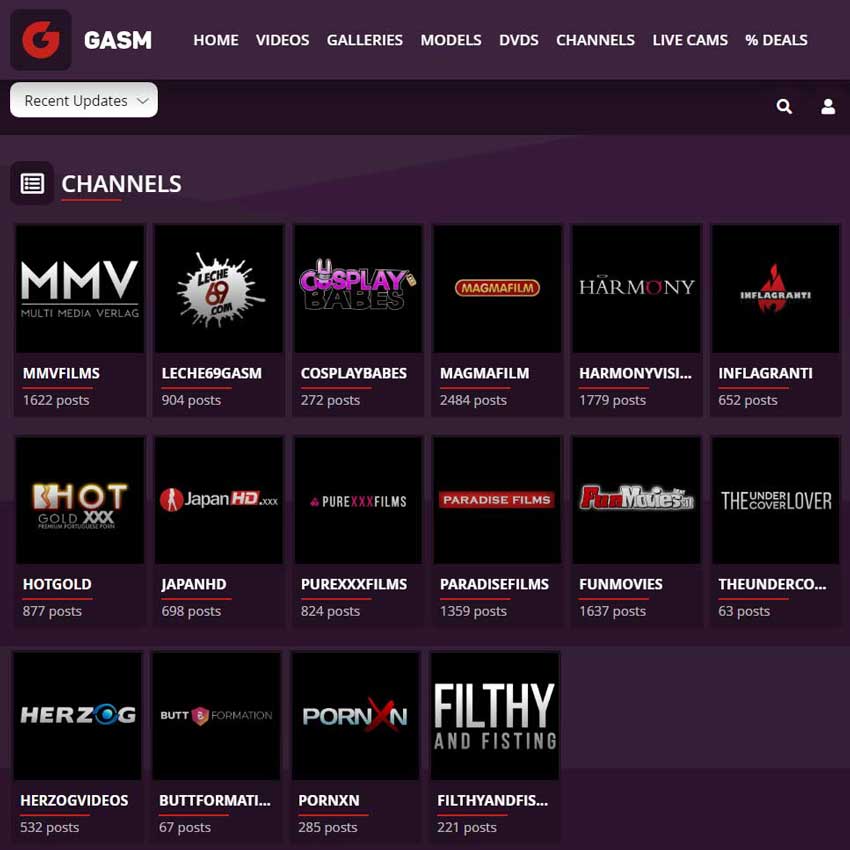Click the "532 posts" count text
Image resolution: width=850 pixels, height=850 pixels.
tap(49, 827)
